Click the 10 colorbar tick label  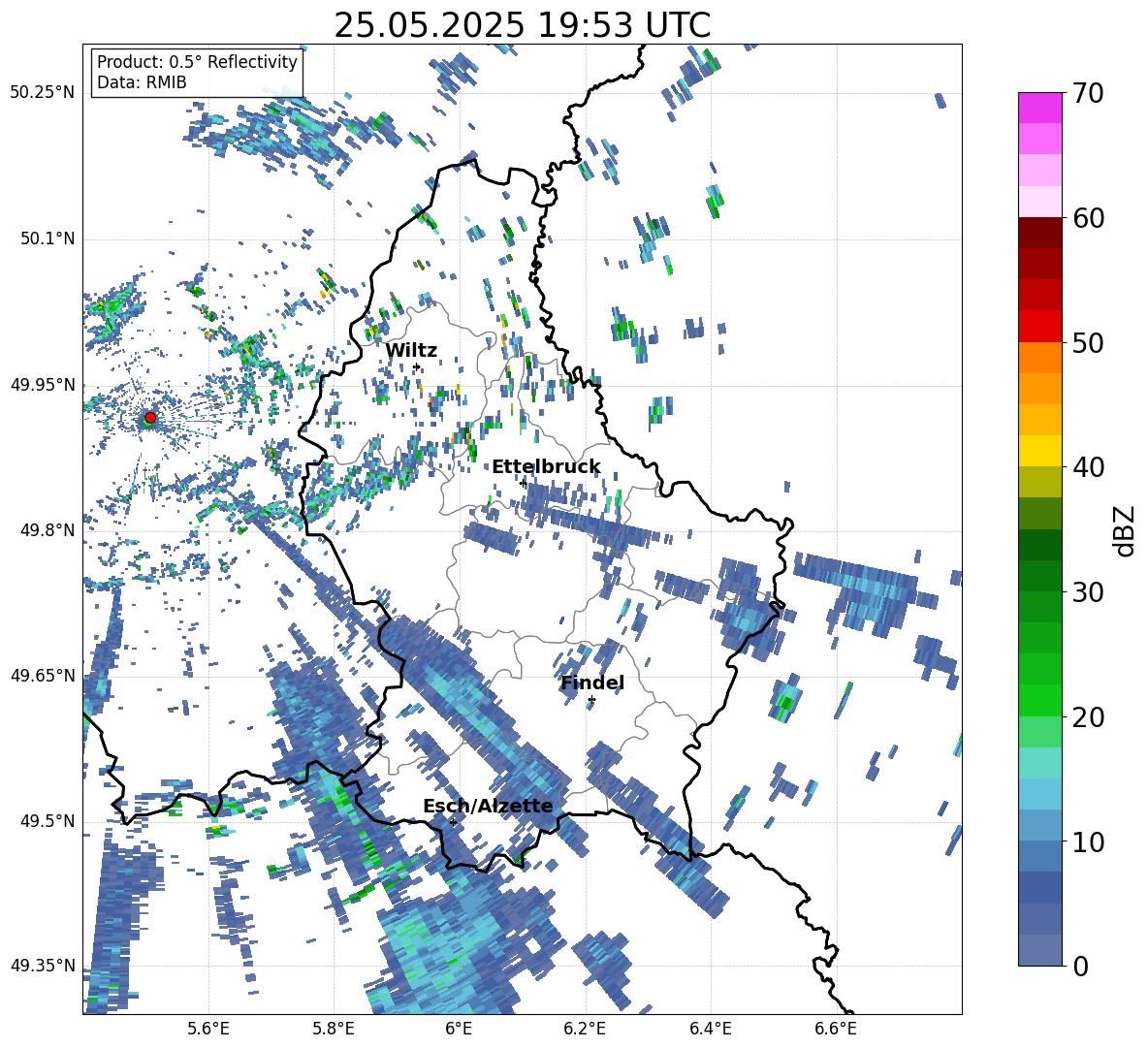pos(1088,842)
